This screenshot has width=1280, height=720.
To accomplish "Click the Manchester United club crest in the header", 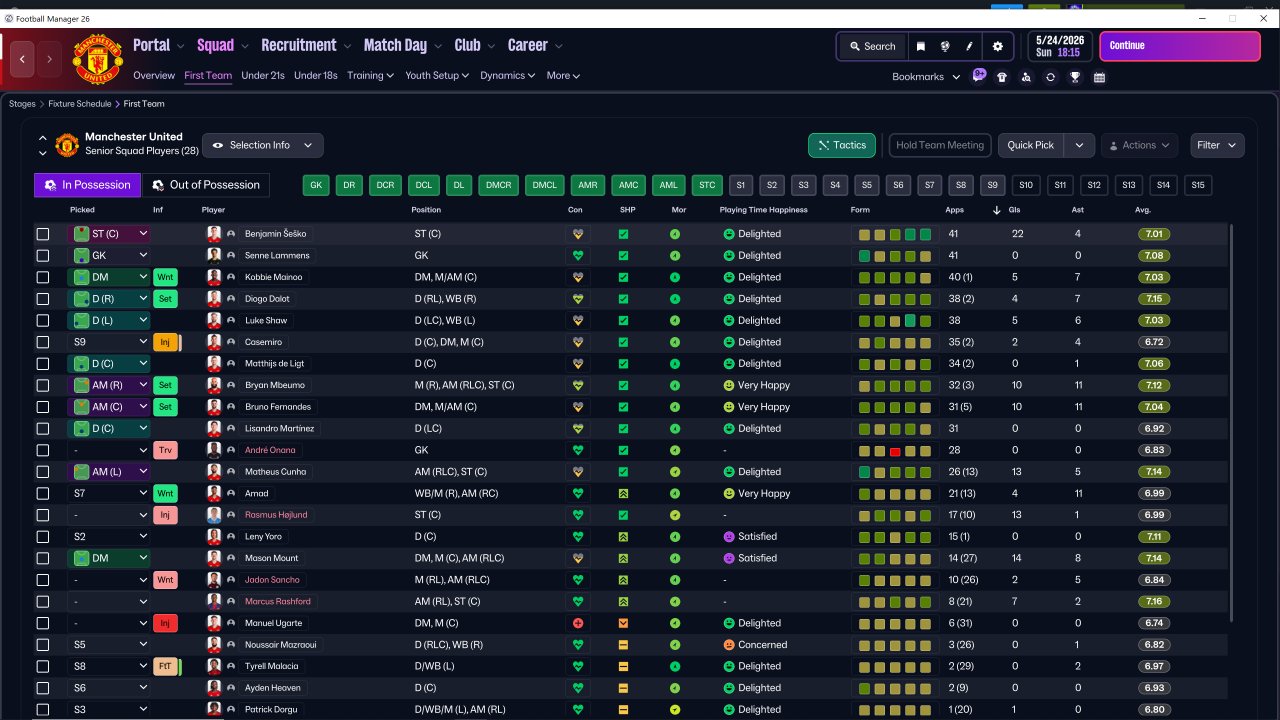I will pyautogui.click(x=97, y=60).
